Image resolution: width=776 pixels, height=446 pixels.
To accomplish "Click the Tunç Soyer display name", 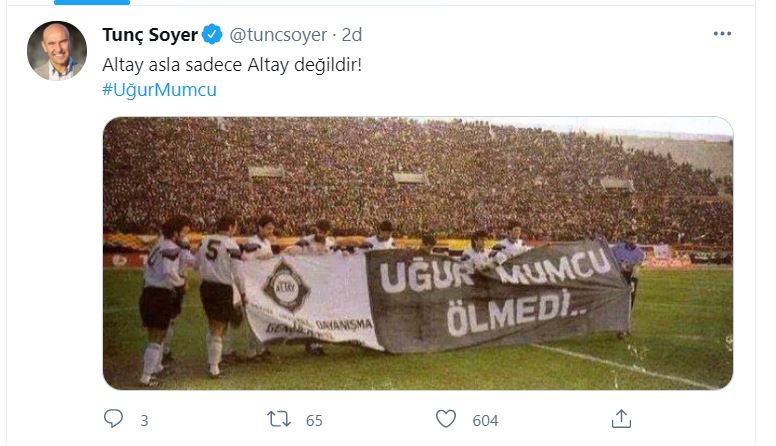I will (x=150, y=35).
